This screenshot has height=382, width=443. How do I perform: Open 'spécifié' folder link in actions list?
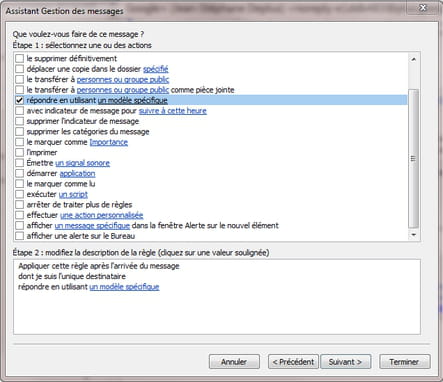[x=156, y=69]
